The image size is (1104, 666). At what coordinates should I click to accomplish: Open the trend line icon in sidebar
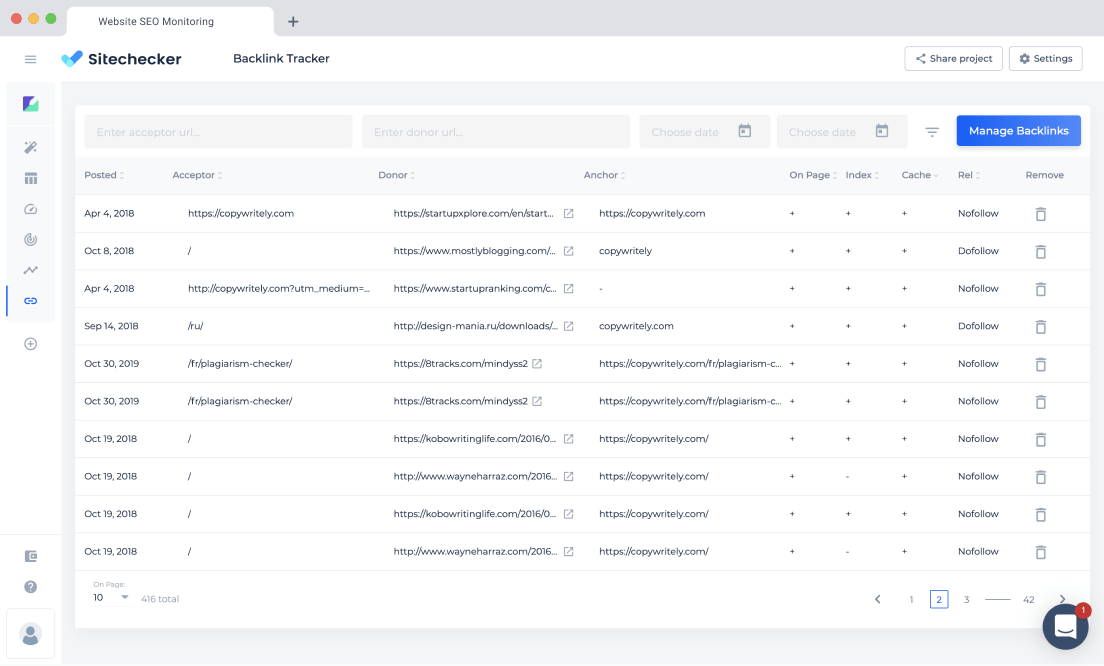[30, 270]
